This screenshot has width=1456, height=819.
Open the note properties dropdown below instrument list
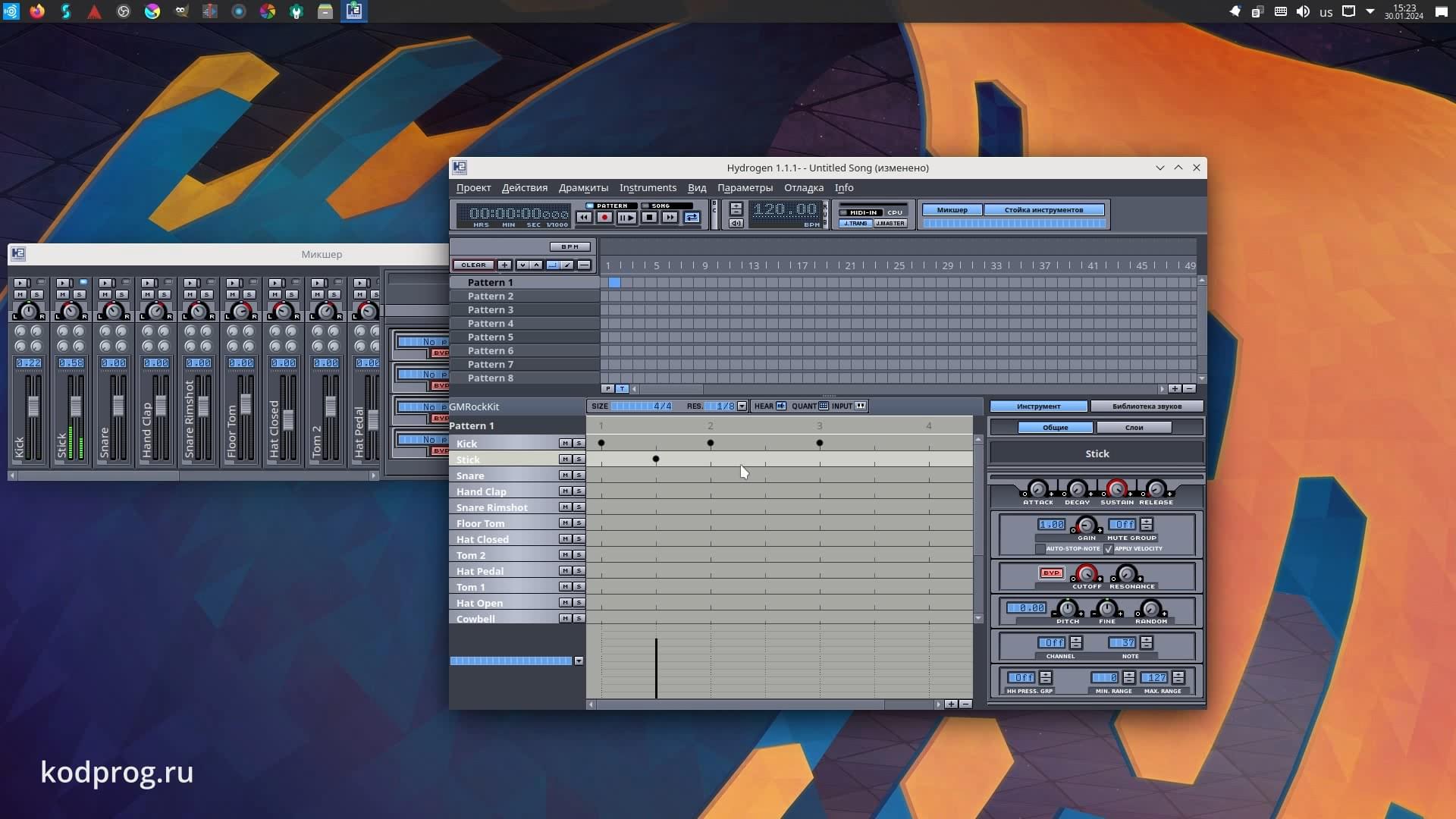pyautogui.click(x=579, y=661)
